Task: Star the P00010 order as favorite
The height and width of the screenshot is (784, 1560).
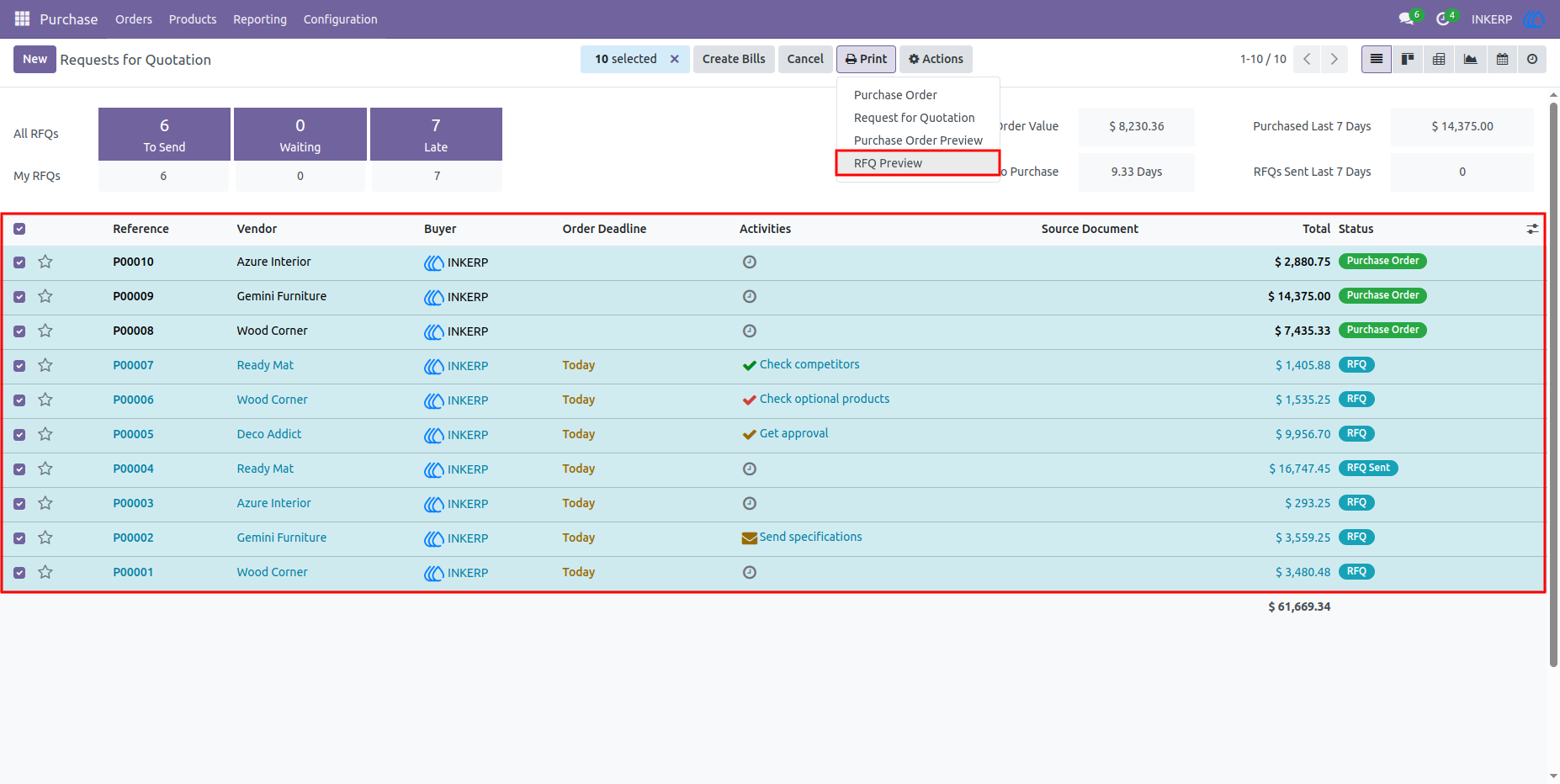Action: 45,262
